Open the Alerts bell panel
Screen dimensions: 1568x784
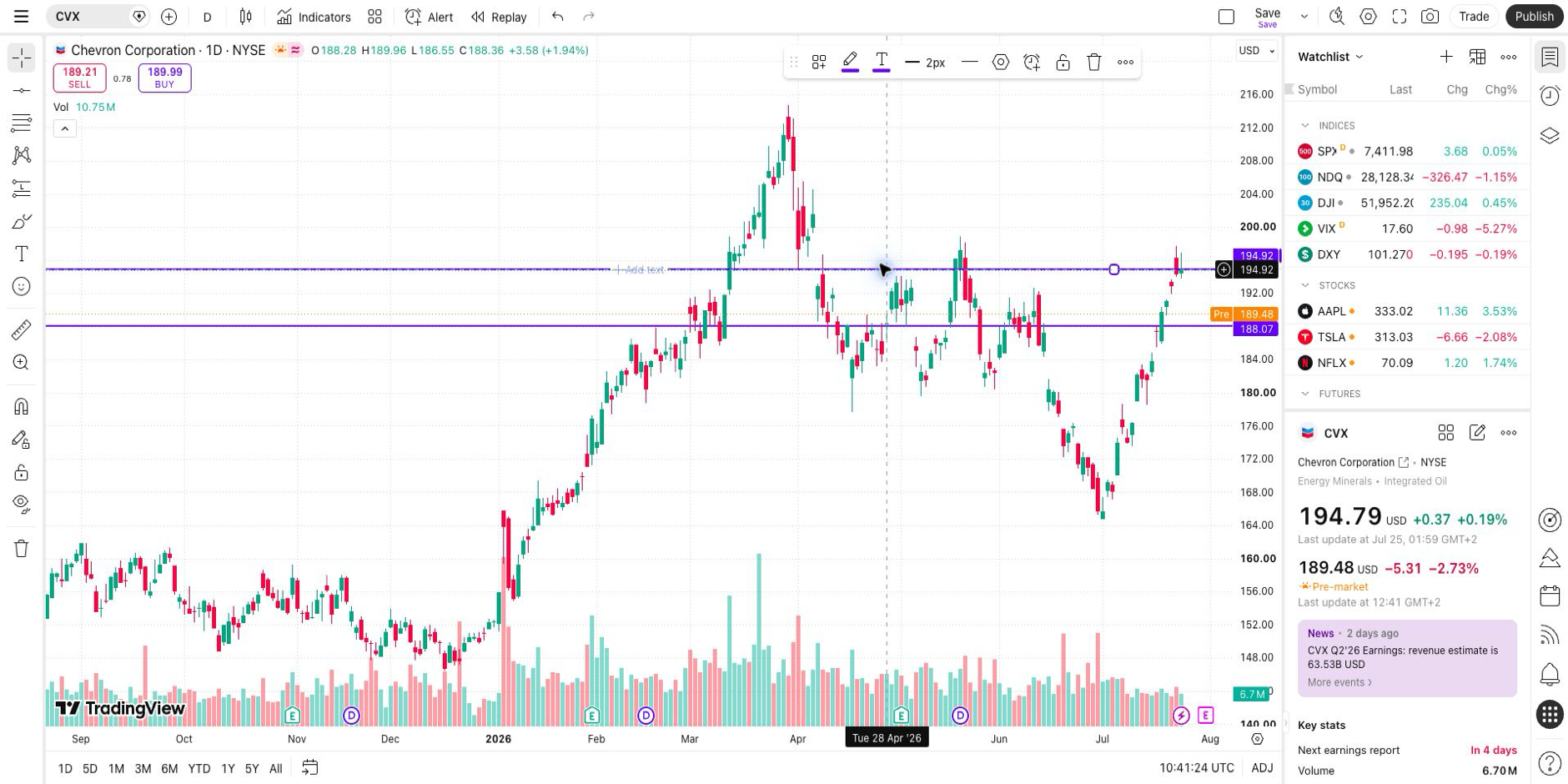[1550, 674]
